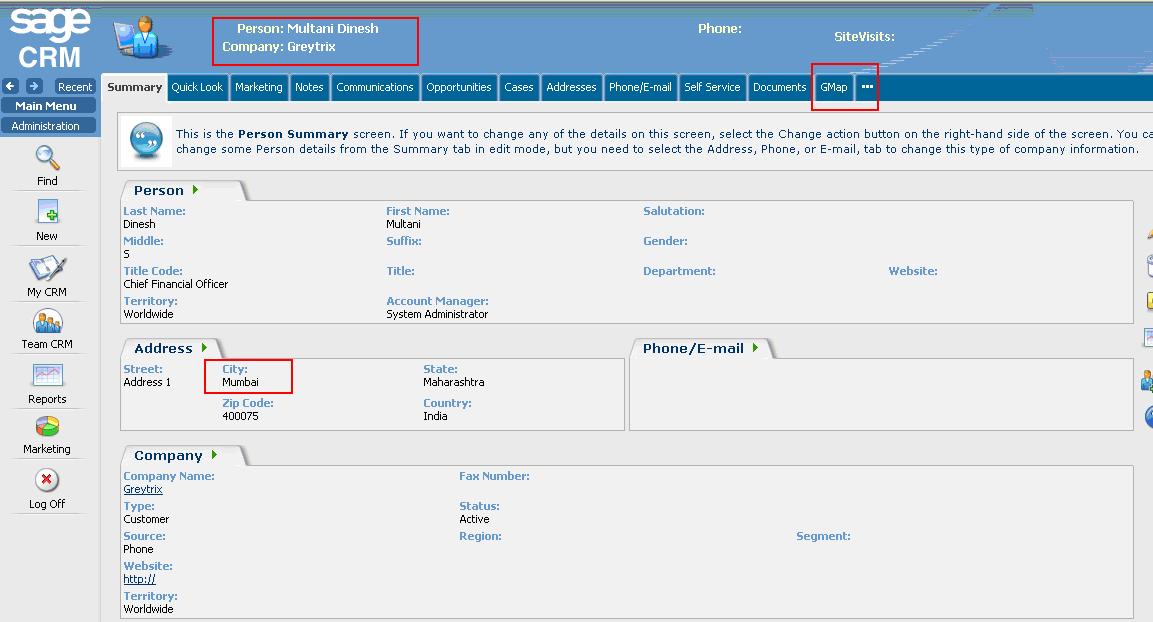
Task: Open the Marketing tab
Action: click(259, 87)
